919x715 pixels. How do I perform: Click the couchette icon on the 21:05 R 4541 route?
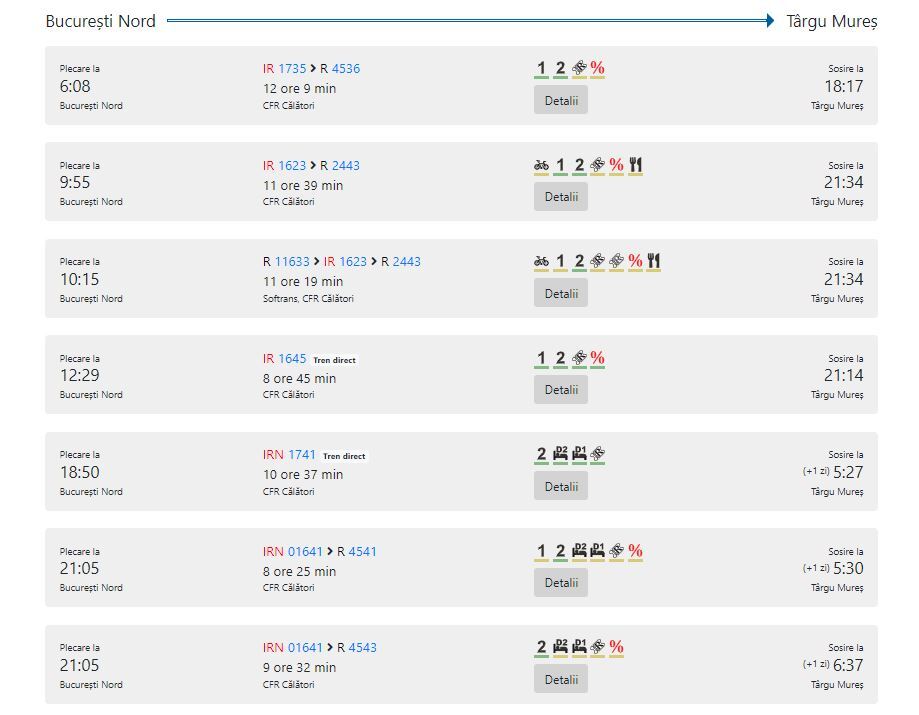click(579, 551)
